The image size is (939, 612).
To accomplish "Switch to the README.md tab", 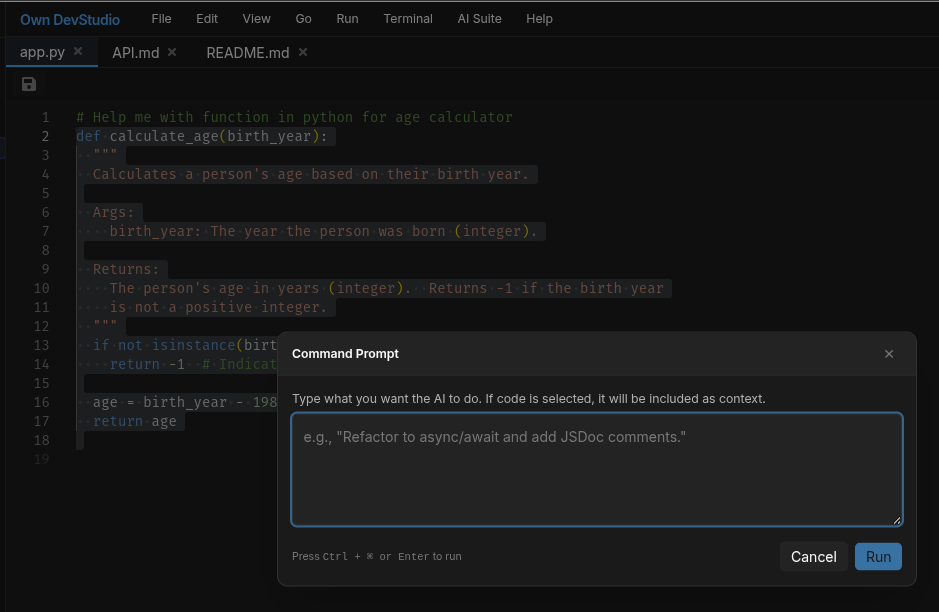I will pyautogui.click(x=247, y=52).
